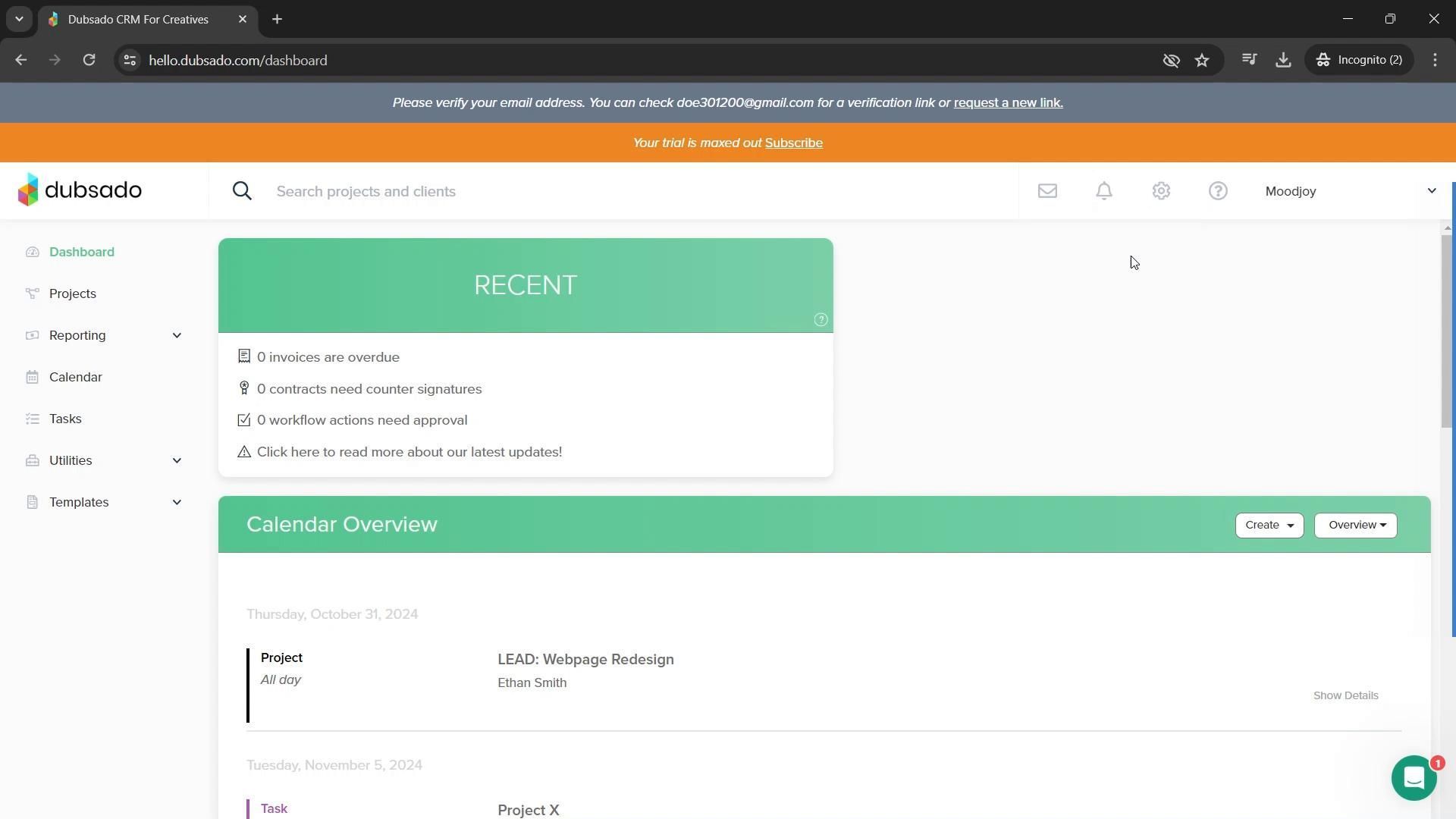1456x819 pixels.
Task: Expand the Reporting sidebar section
Action: coord(177,335)
